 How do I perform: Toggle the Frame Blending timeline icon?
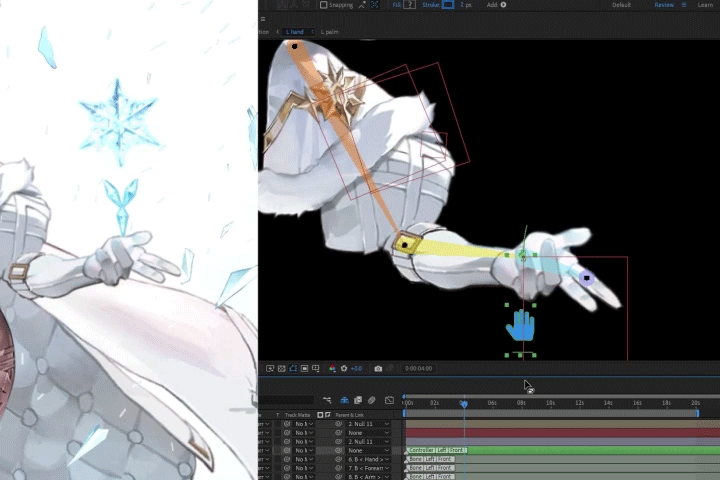358,400
